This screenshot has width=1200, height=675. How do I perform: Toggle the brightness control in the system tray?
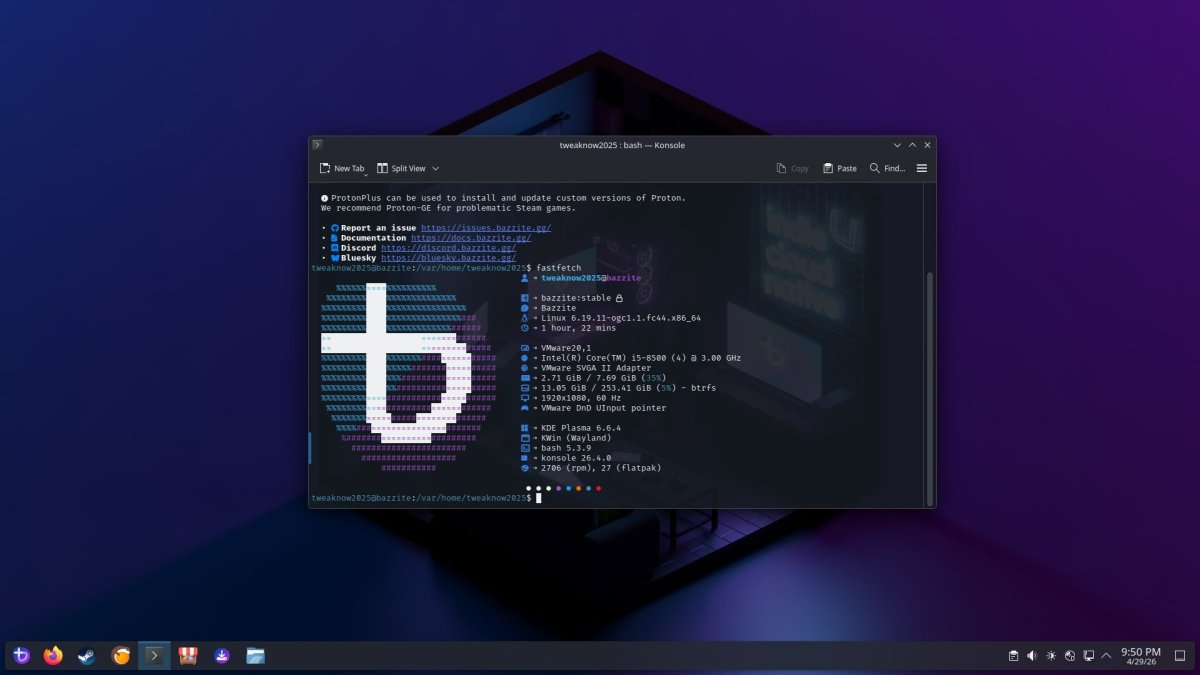coord(1051,656)
